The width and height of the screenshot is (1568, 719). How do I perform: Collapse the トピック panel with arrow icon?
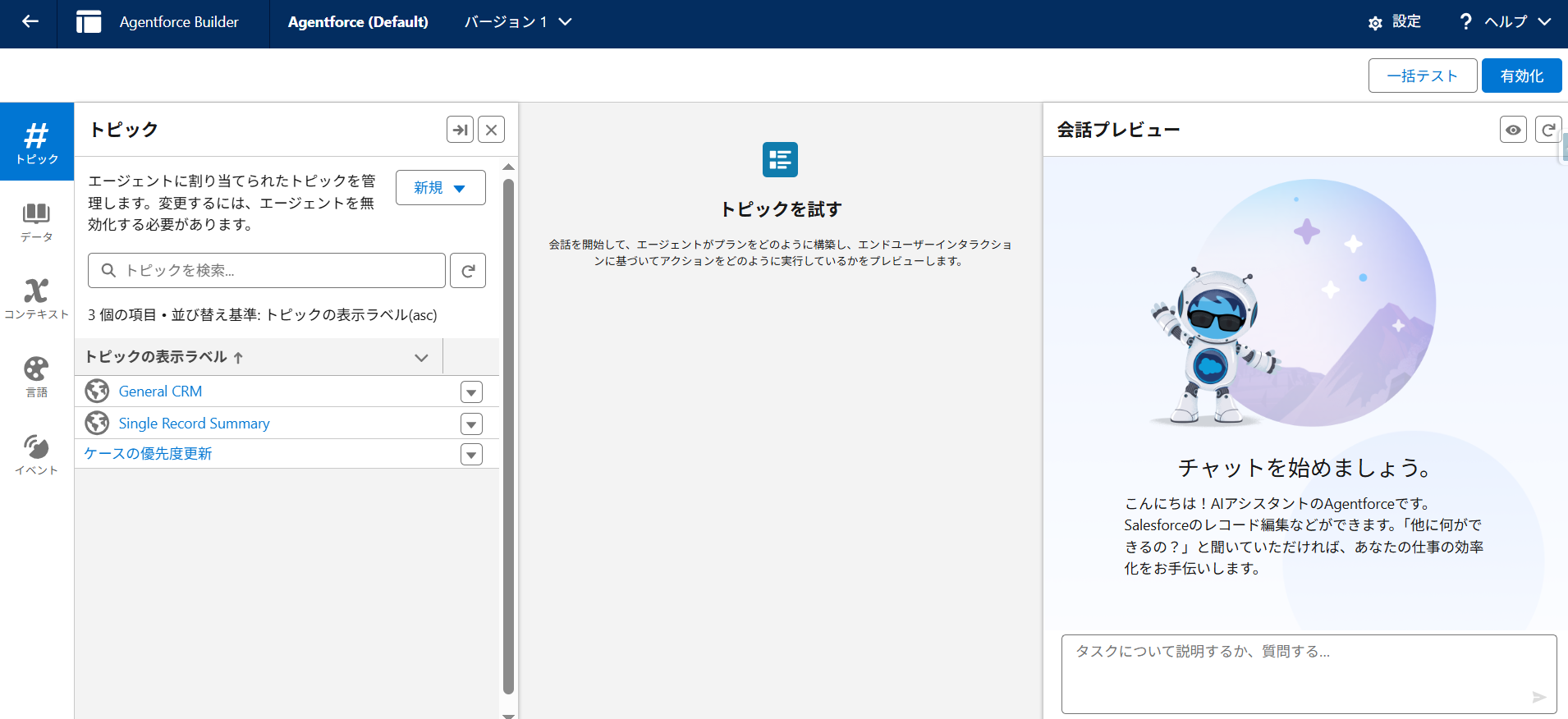tap(461, 130)
